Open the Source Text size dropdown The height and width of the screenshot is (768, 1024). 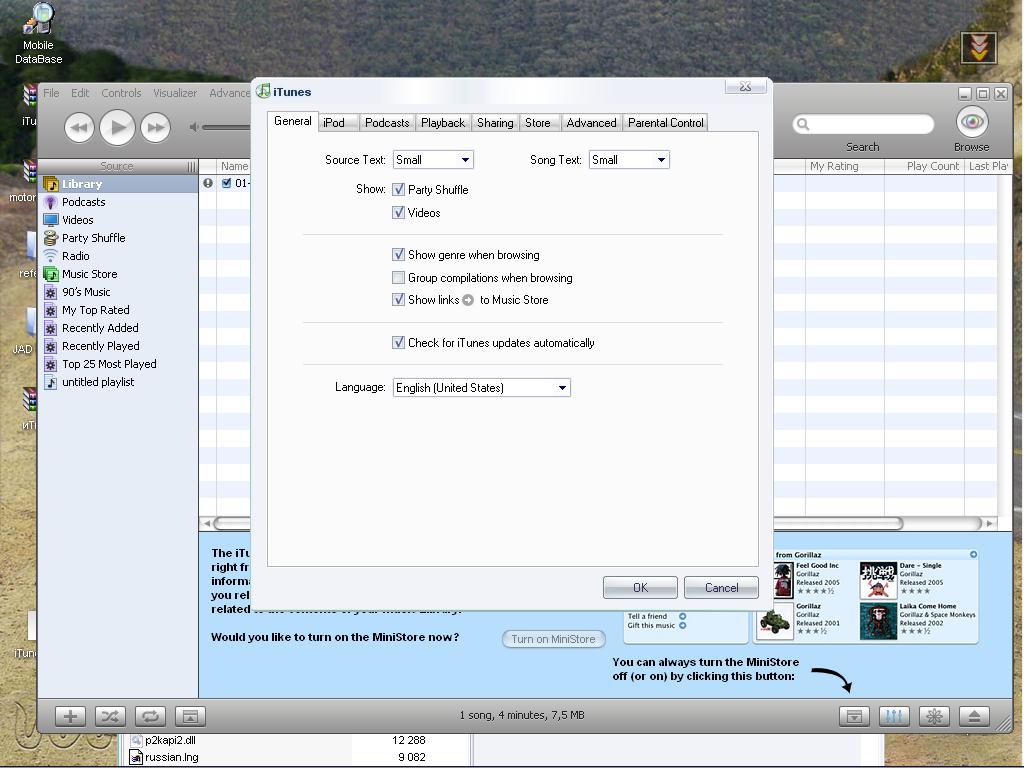(433, 160)
